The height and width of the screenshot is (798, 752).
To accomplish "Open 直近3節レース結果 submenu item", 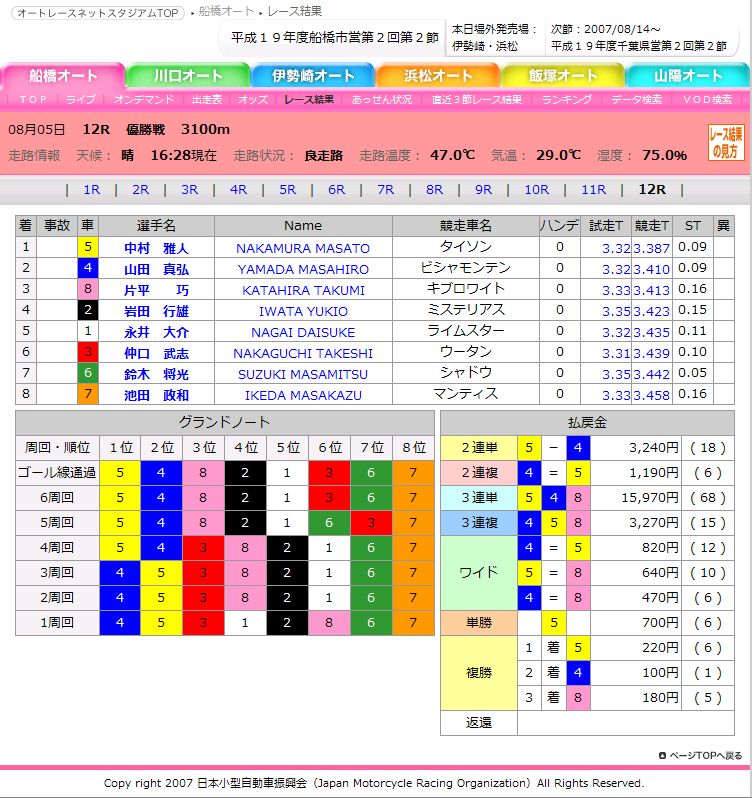I will pos(477,99).
